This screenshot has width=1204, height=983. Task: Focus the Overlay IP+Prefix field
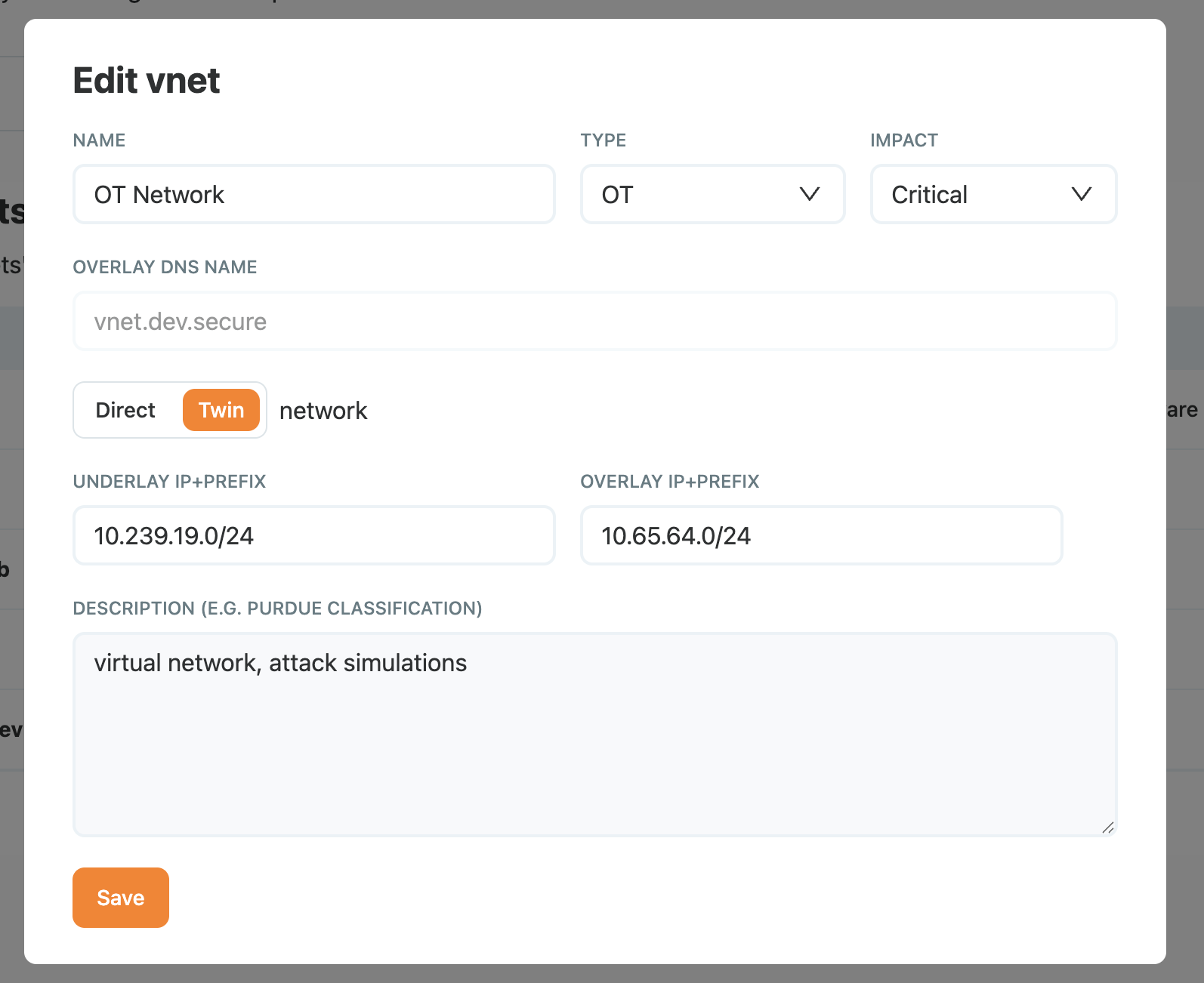coord(820,536)
